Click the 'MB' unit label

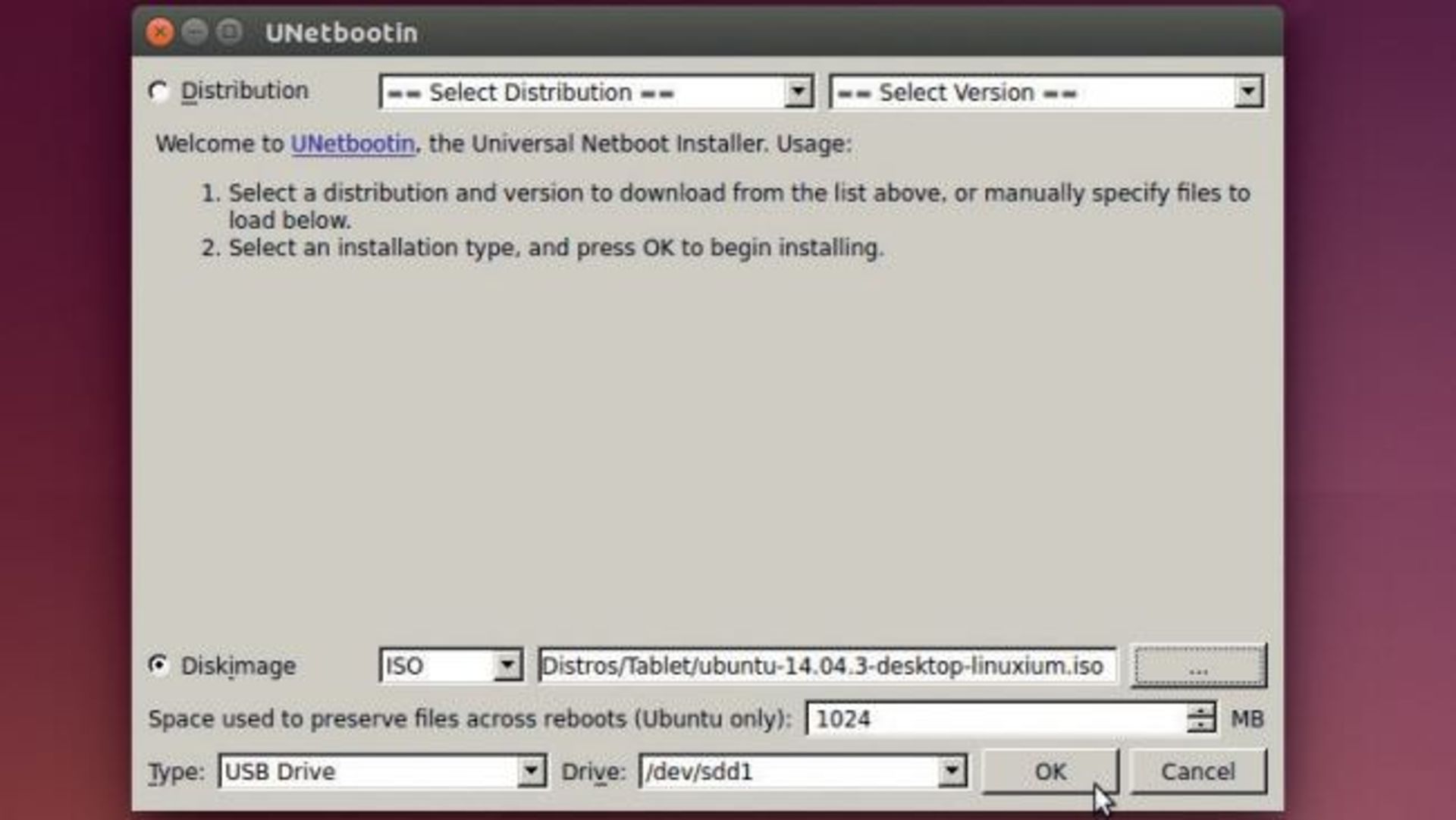(1247, 718)
